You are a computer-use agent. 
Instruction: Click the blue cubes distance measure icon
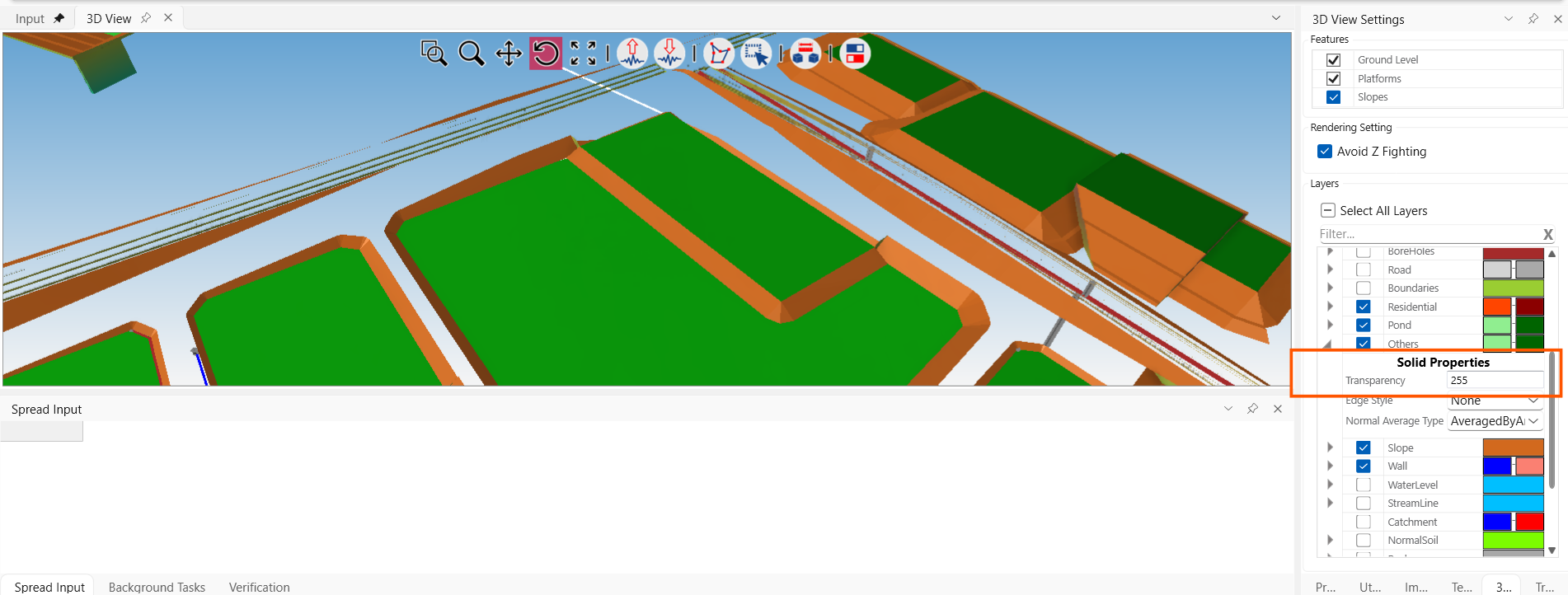[x=805, y=54]
